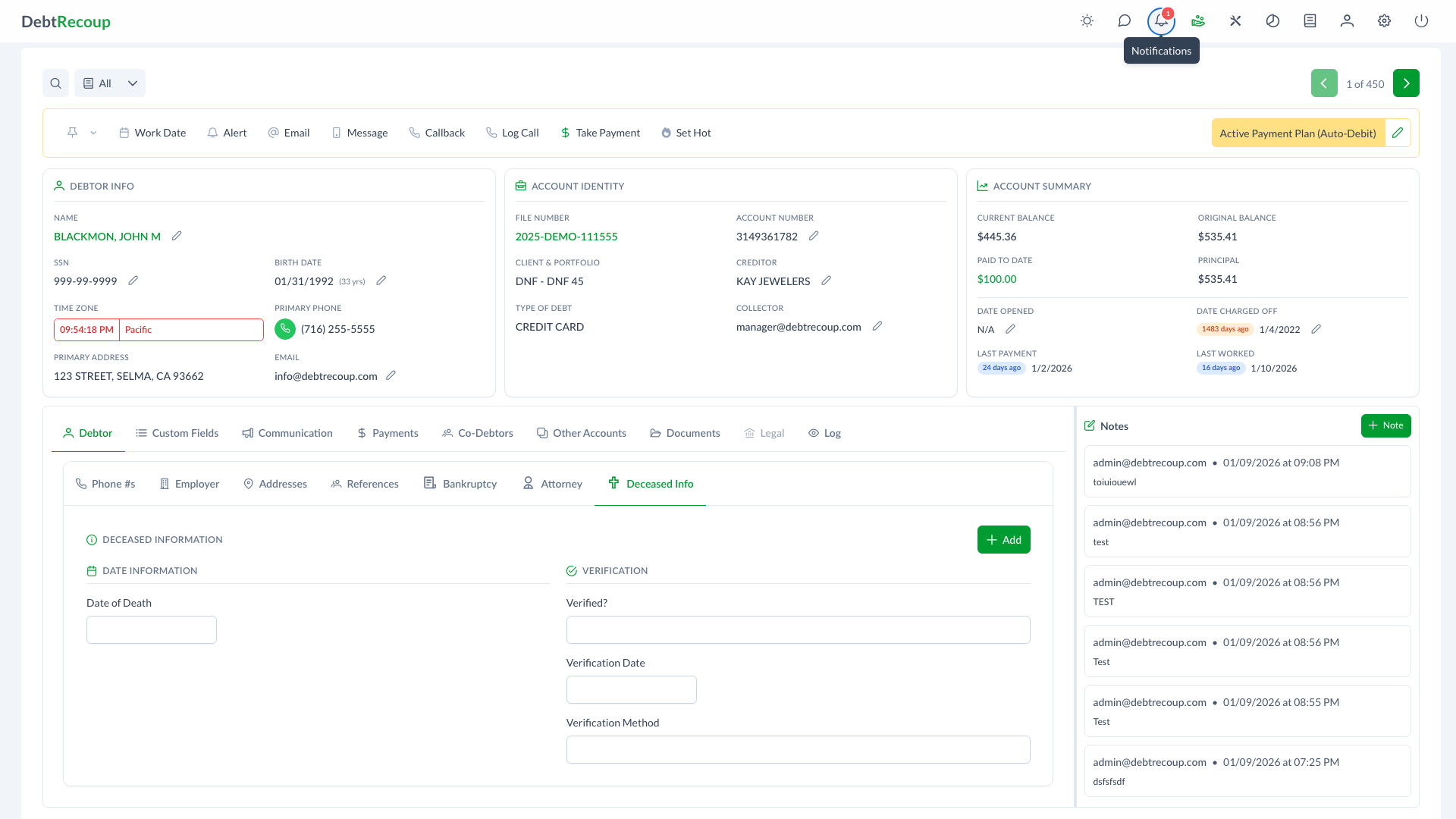Toggle the Set Hot flag
Screen dimensions: 1456x819
(x=686, y=133)
